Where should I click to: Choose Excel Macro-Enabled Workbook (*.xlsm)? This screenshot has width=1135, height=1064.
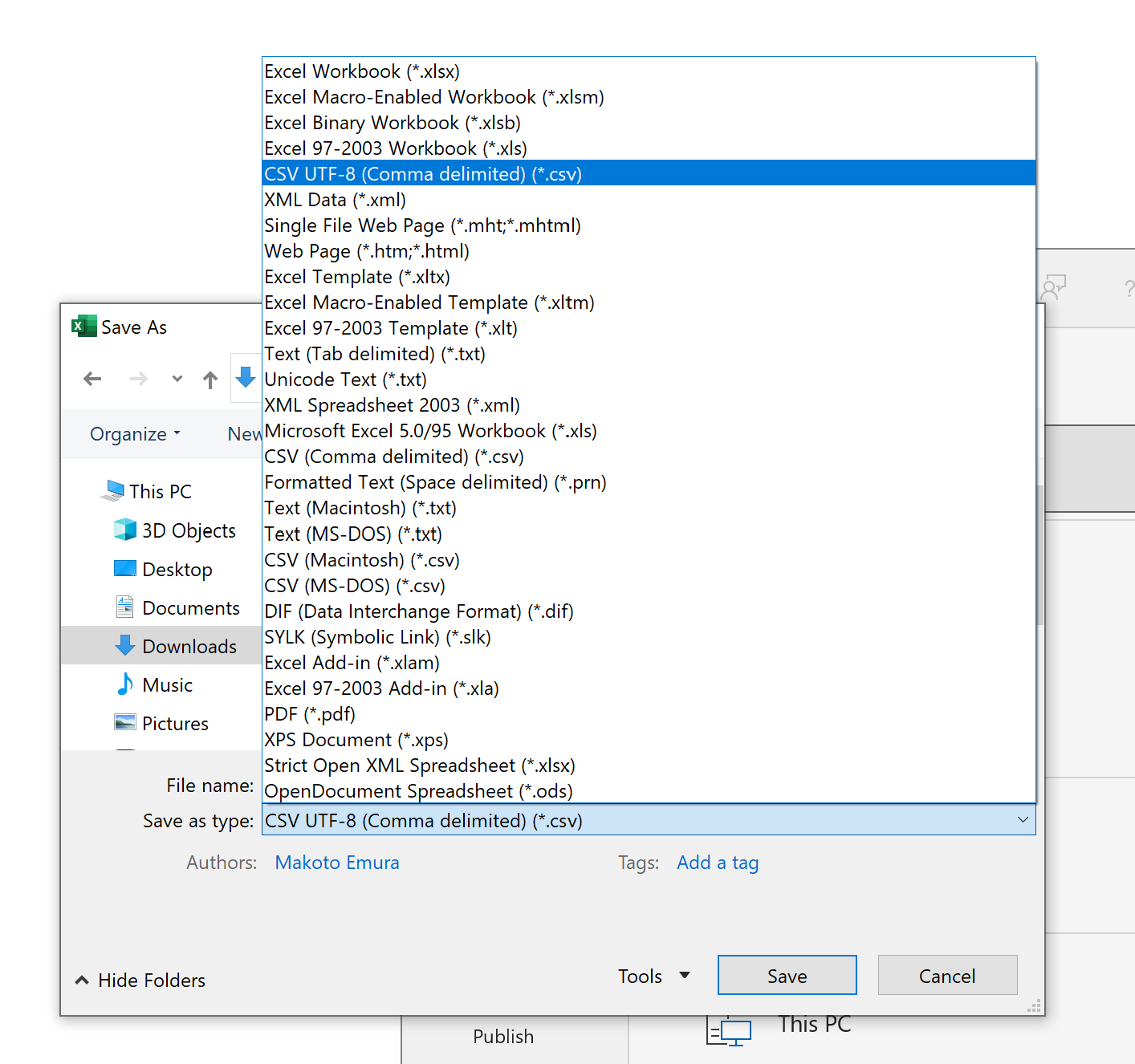click(x=649, y=97)
